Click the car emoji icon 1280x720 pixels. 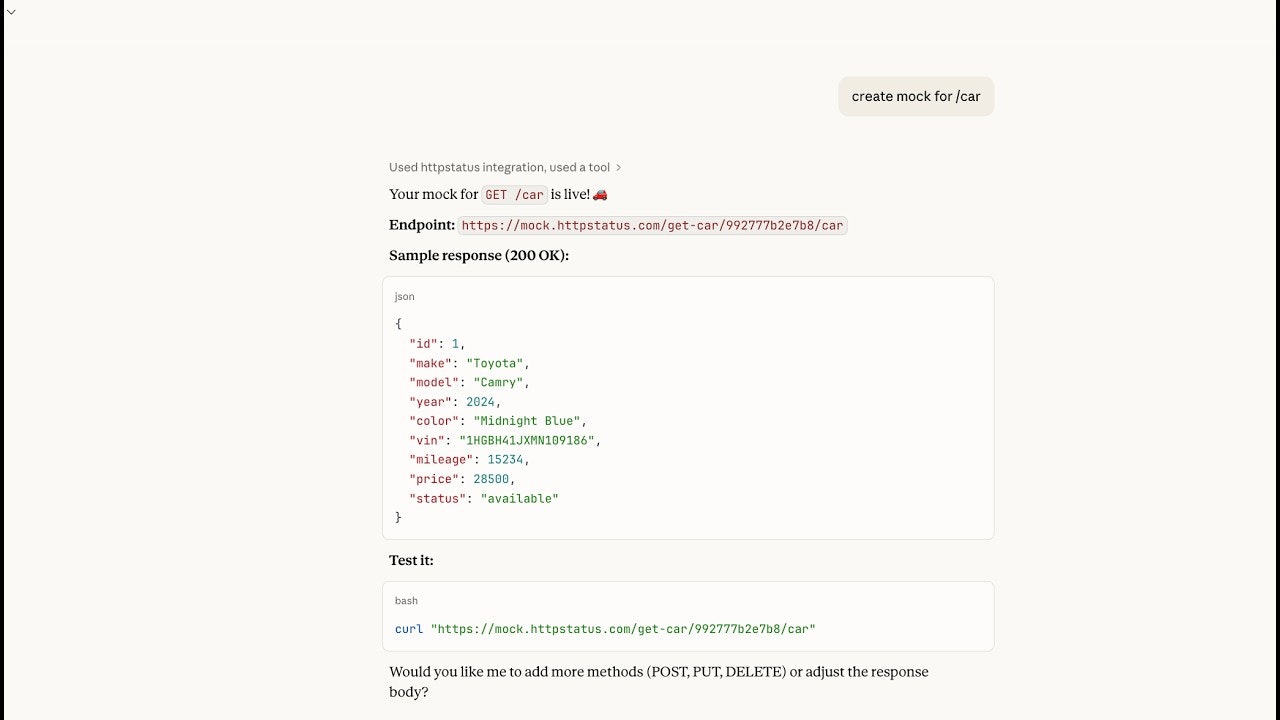click(600, 194)
